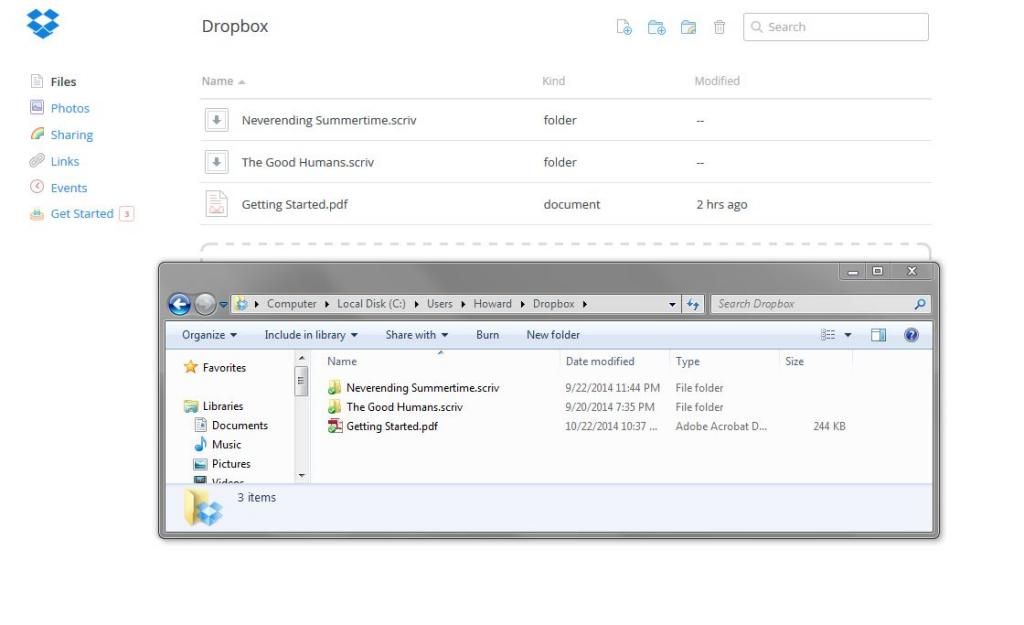Click the Dropbox web Search field
This screenshot has height=625, width=1024.
[x=836, y=27]
